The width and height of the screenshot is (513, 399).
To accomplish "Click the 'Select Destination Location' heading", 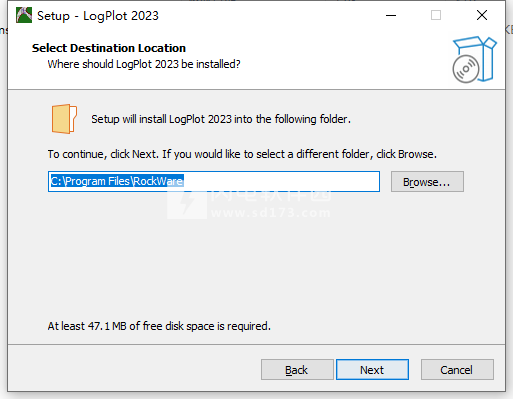I will (x=109, y=48).
